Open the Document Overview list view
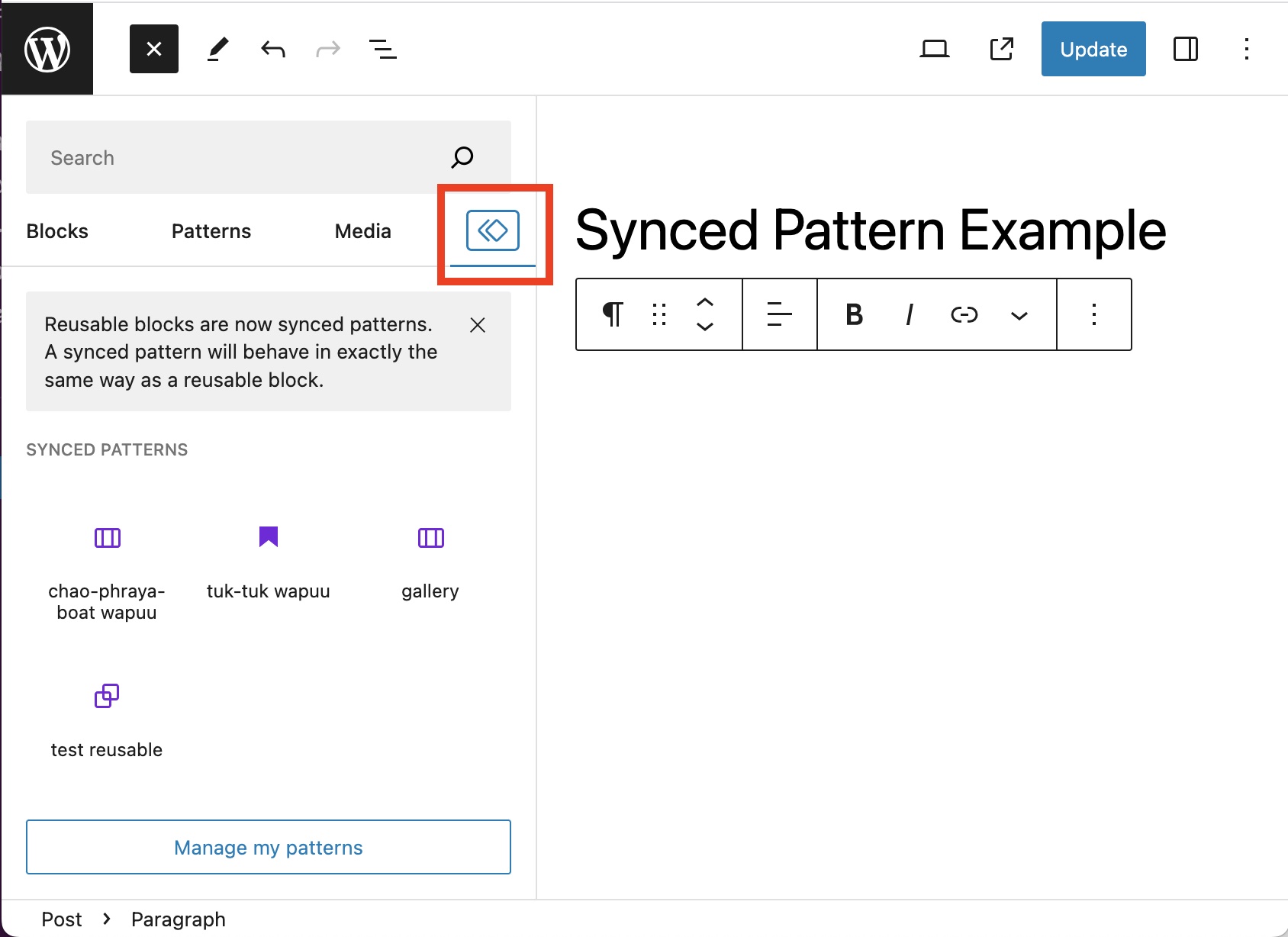 coord(383,48)
